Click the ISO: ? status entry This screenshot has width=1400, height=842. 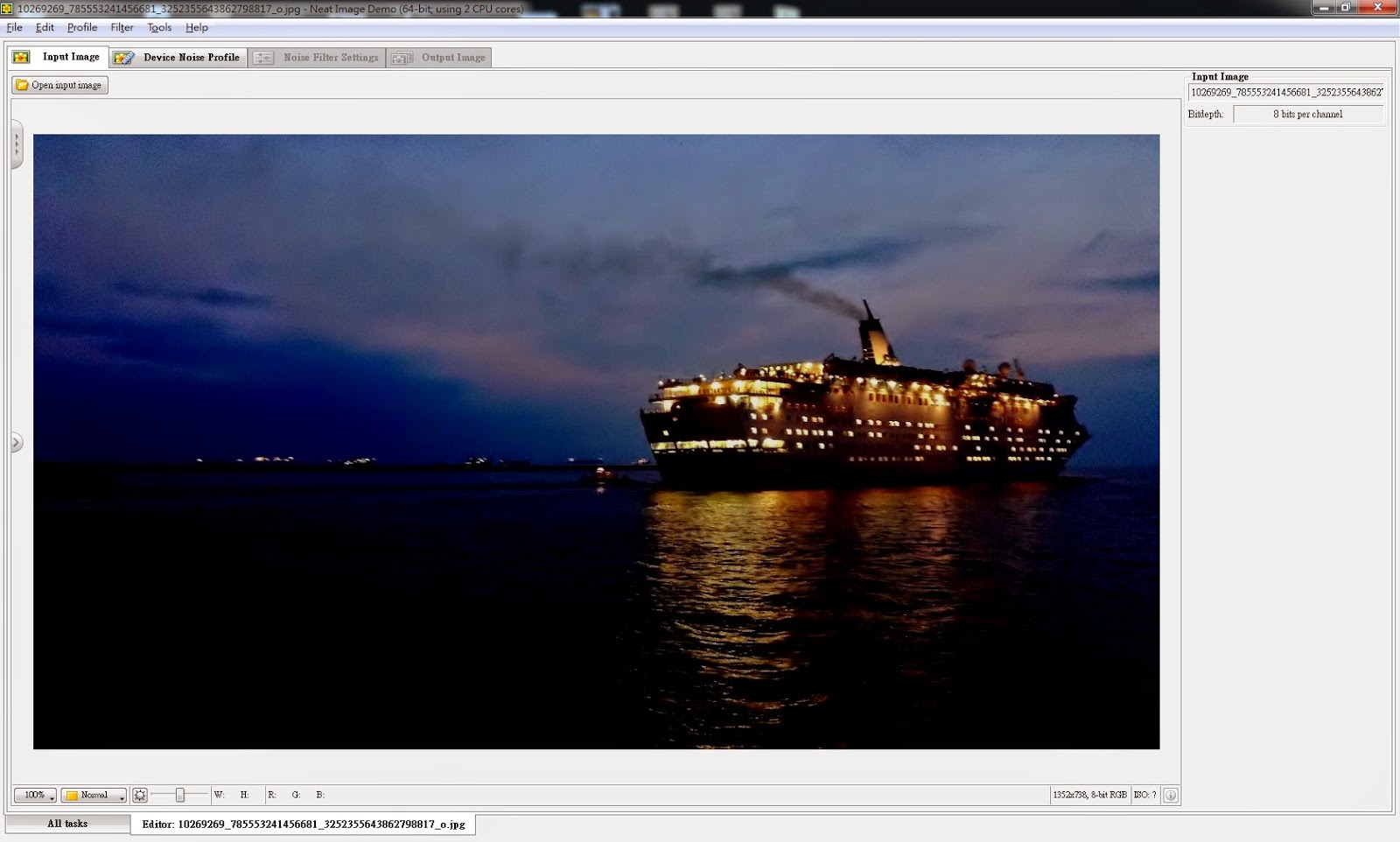[1144, 795]
